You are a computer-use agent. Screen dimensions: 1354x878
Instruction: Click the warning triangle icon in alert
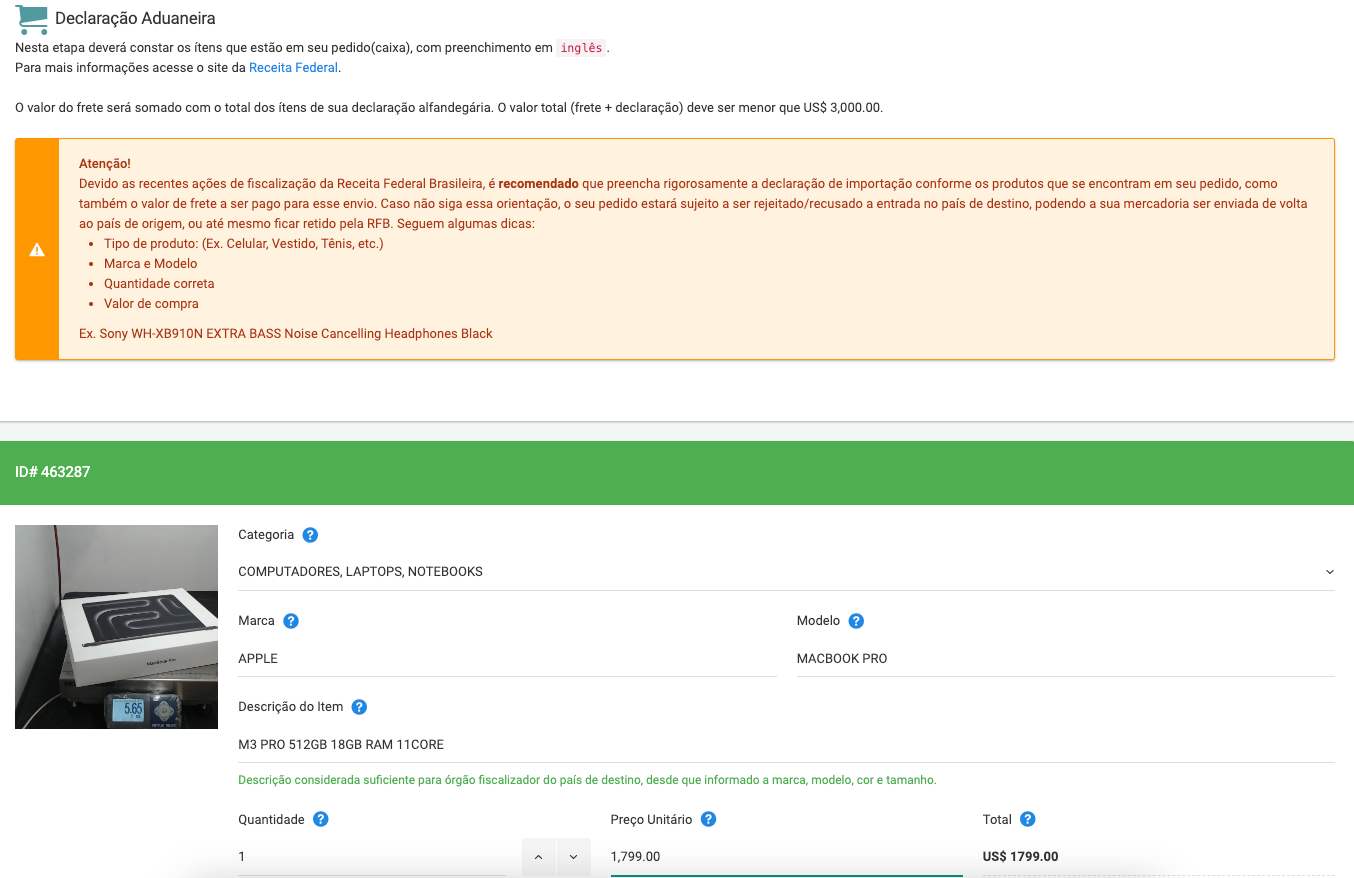(x=37, y=250)
